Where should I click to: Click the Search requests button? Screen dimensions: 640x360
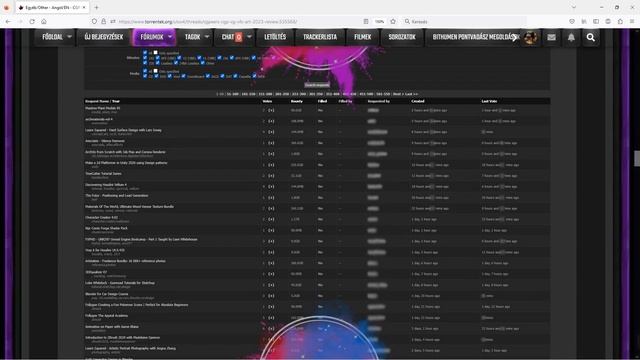click(x=317, y=85)
